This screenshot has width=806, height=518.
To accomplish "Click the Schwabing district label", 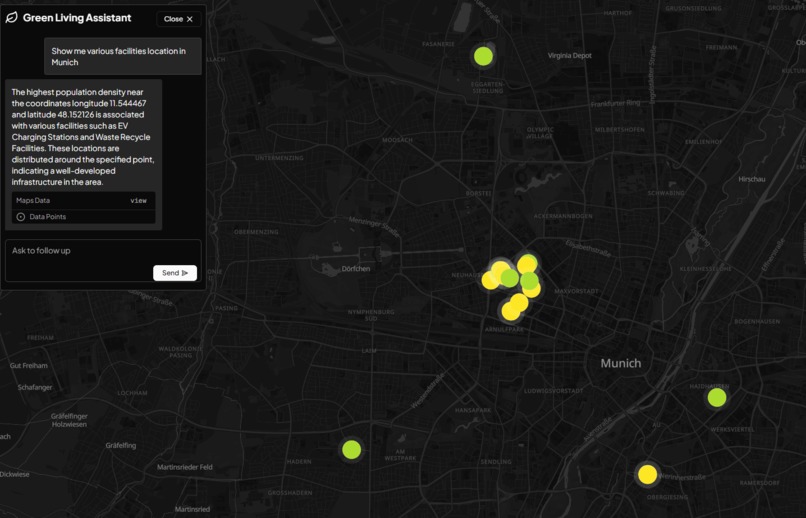I will tap(666, 193).
